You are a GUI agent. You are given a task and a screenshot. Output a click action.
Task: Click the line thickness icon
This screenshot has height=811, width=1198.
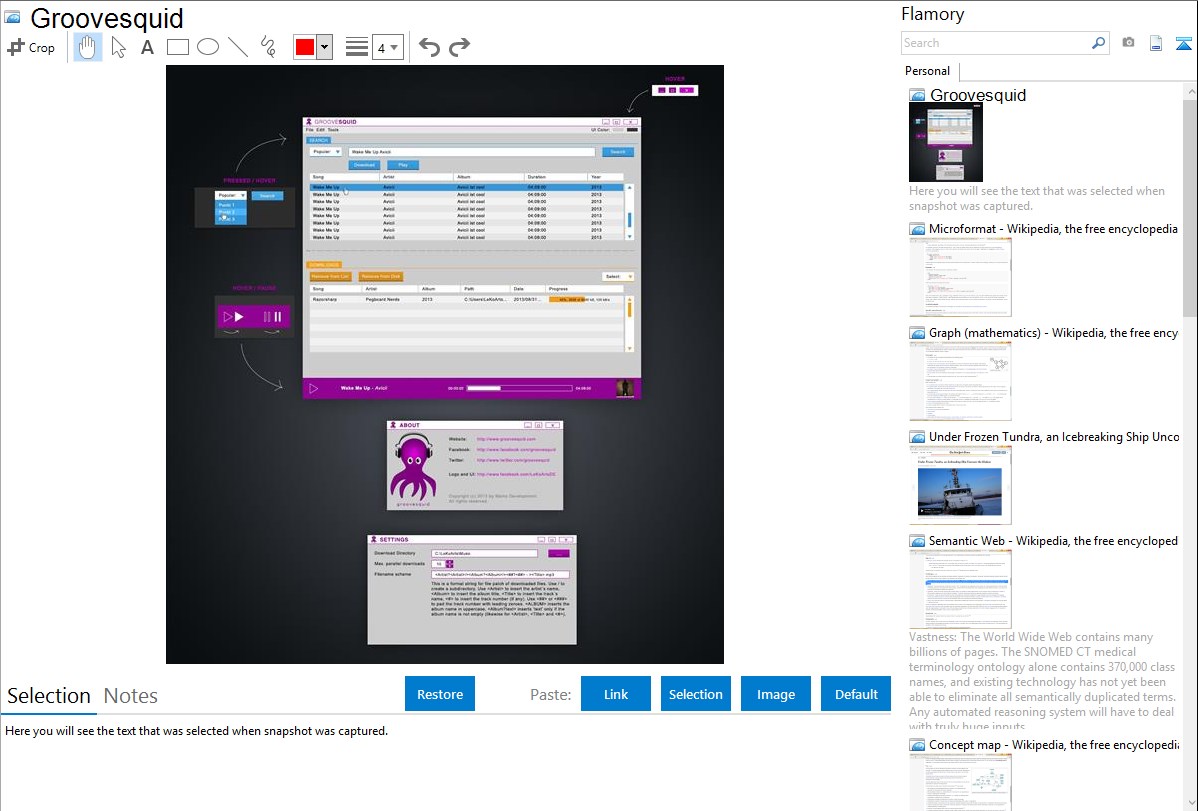357,47
